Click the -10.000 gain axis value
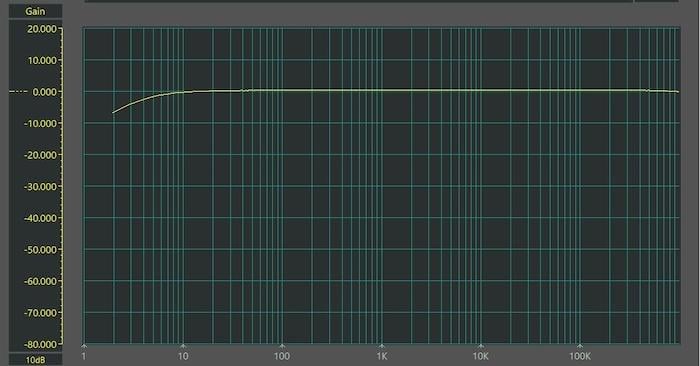700x366 pixels. pyautogui.click(x=41, y=123)
